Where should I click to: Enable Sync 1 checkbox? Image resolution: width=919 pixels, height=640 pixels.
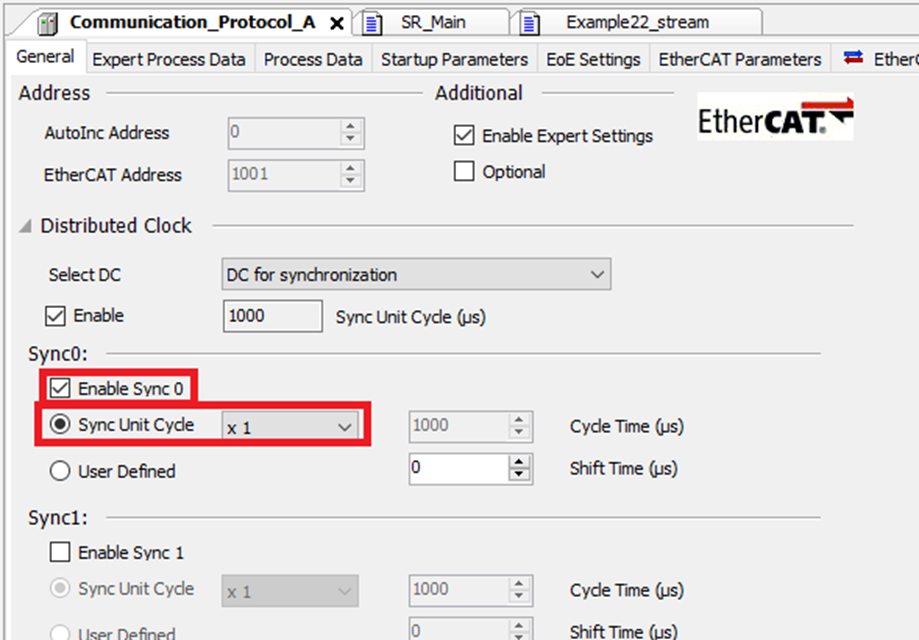tap(60, 552)
